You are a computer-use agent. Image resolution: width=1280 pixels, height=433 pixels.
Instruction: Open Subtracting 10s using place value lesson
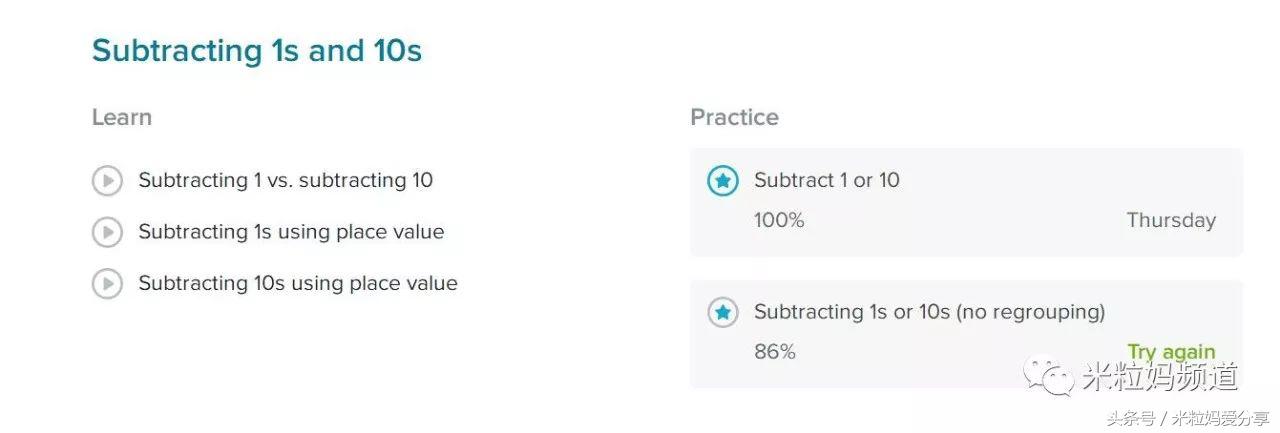click(x=298, y=284)
